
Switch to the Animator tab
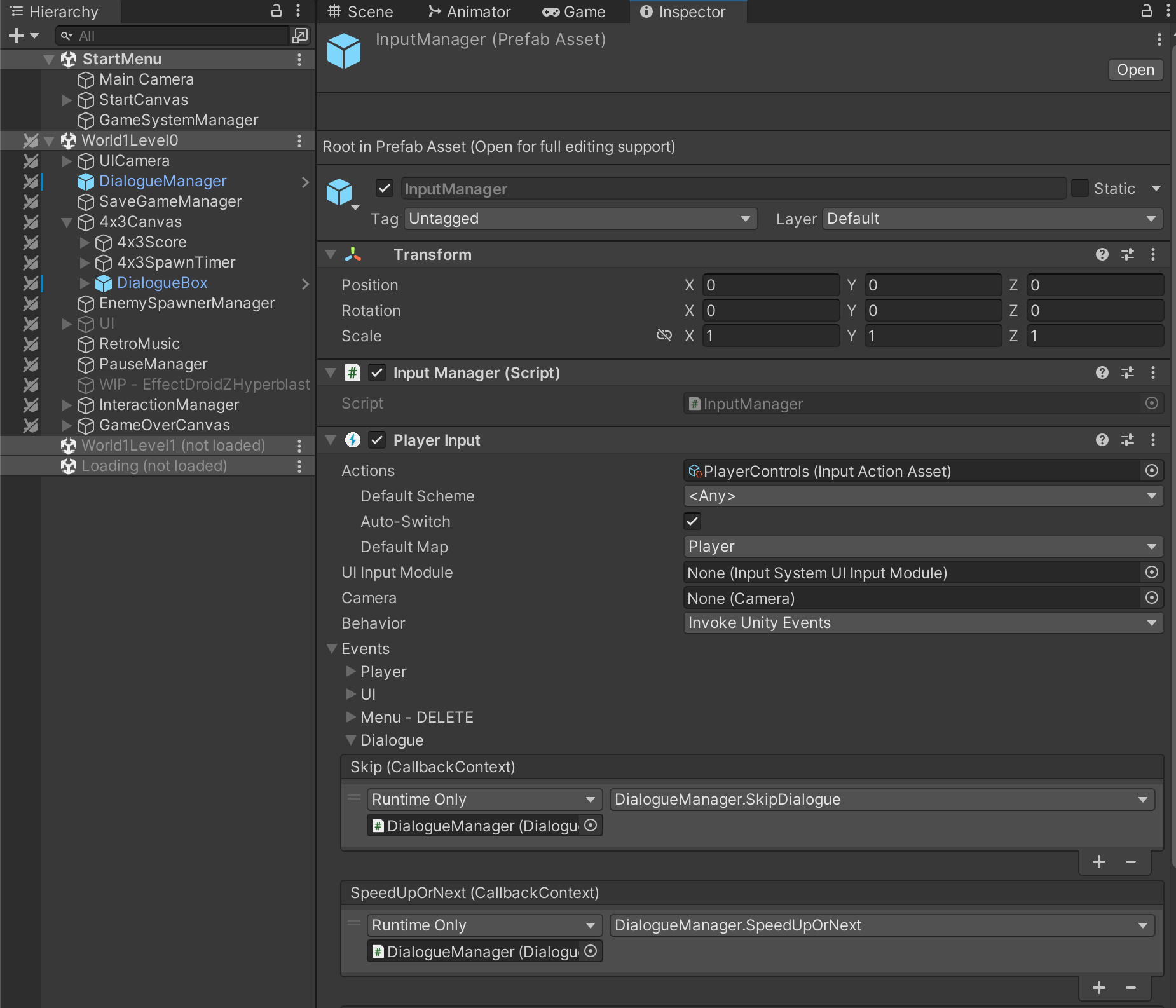pos(469,11)
